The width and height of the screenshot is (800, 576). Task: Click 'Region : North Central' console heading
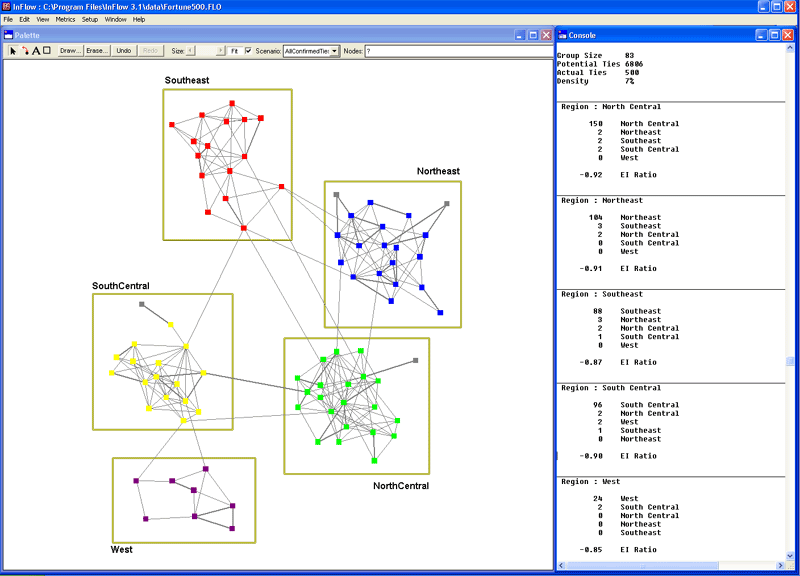tap(611, 107)
